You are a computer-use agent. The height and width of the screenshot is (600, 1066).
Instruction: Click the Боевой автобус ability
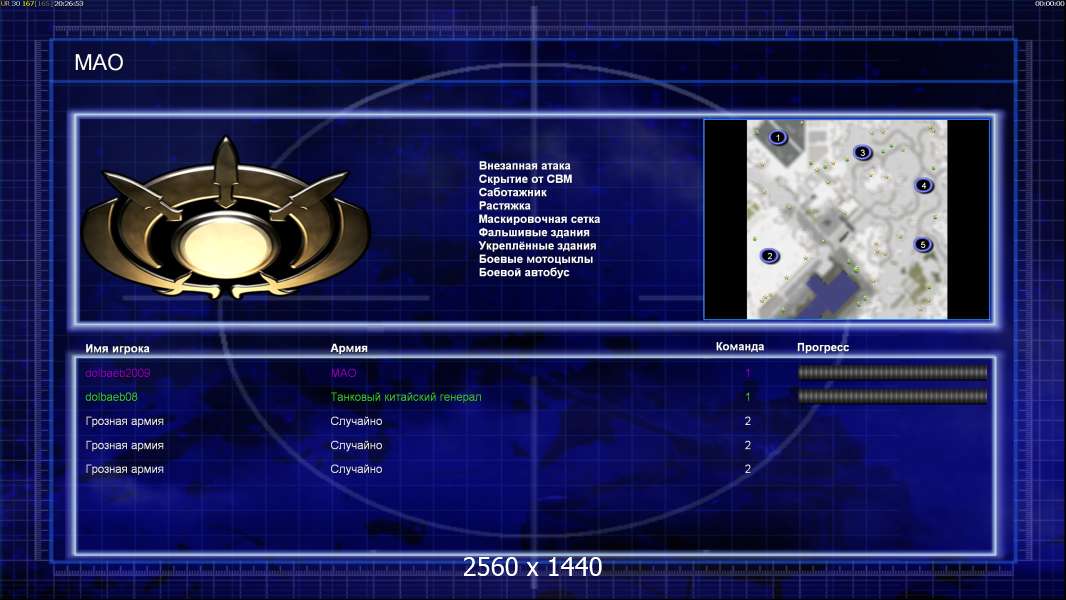(524, 272)
